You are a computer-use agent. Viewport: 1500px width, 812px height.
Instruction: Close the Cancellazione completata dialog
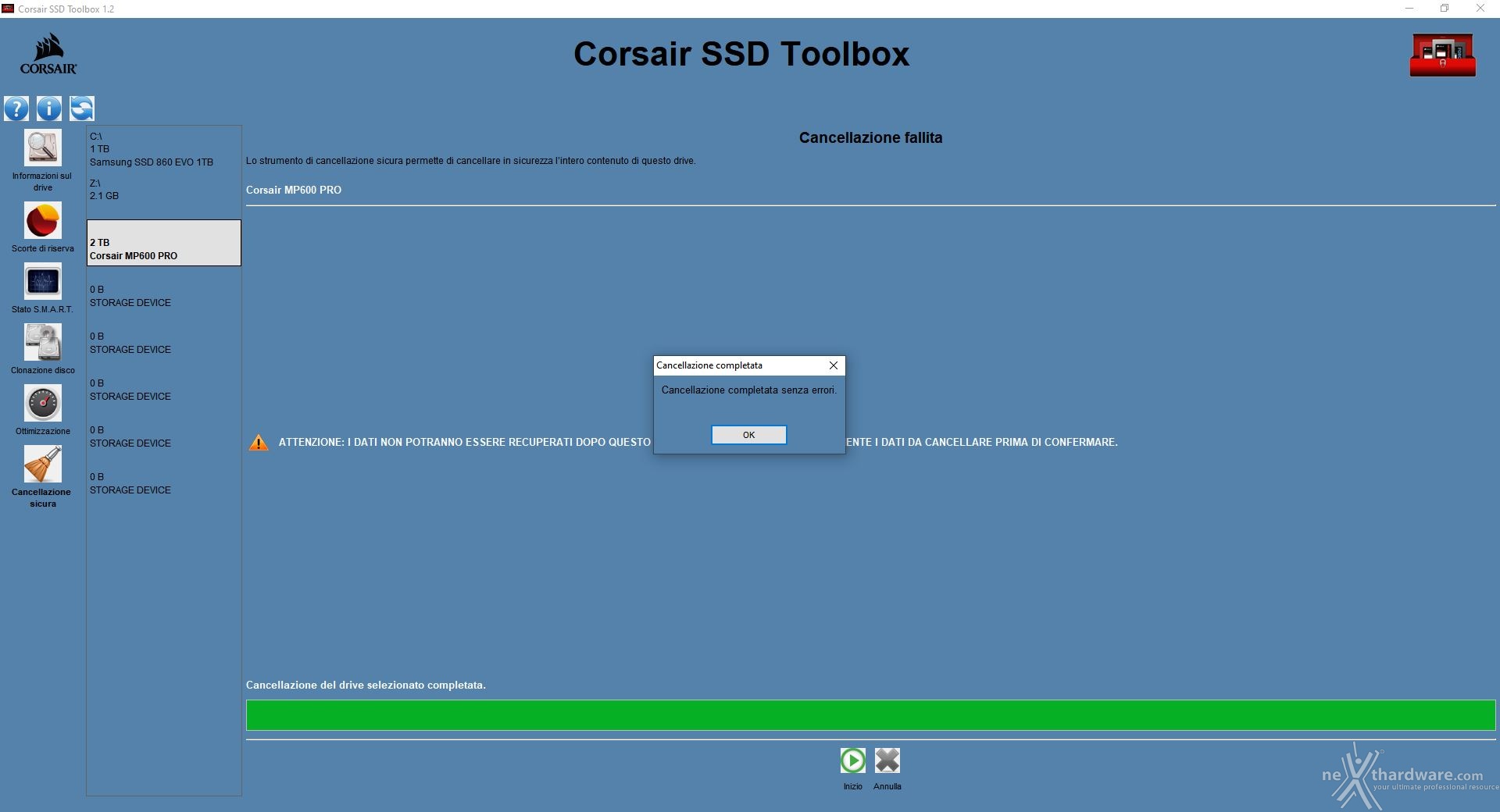[834, 365]
